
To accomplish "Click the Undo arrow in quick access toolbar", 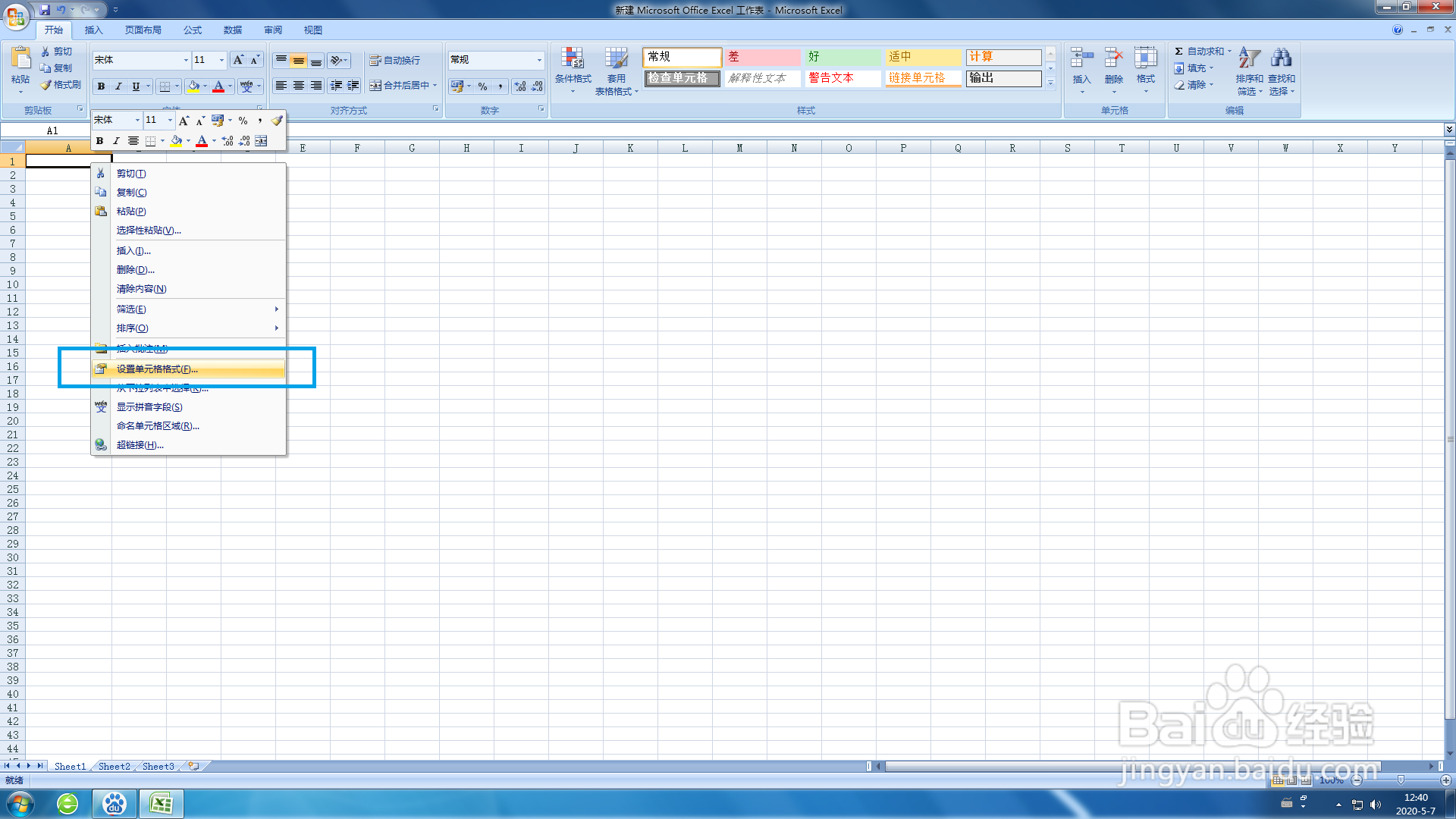I will 61,10.
